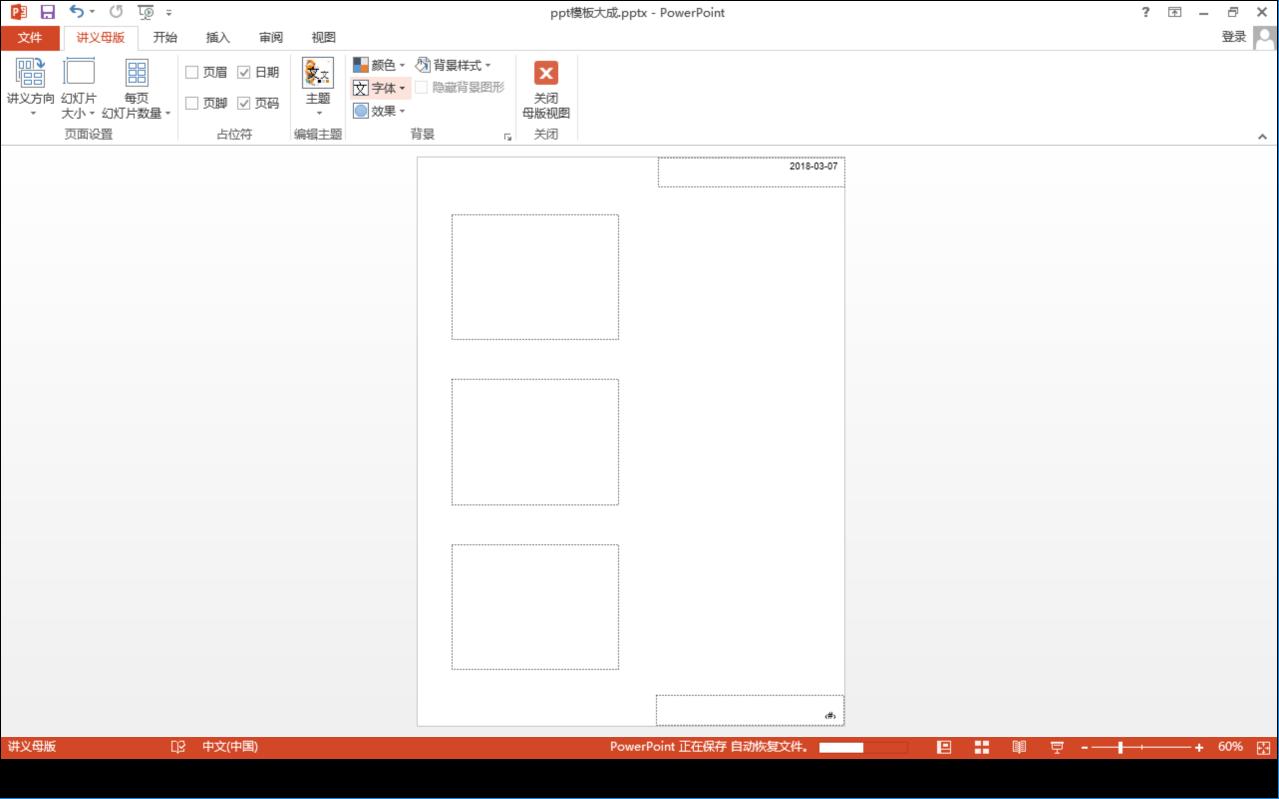Disable the 日期 (date) checkbox
Screen dimensions: 1279x799
tap(244, 71)
